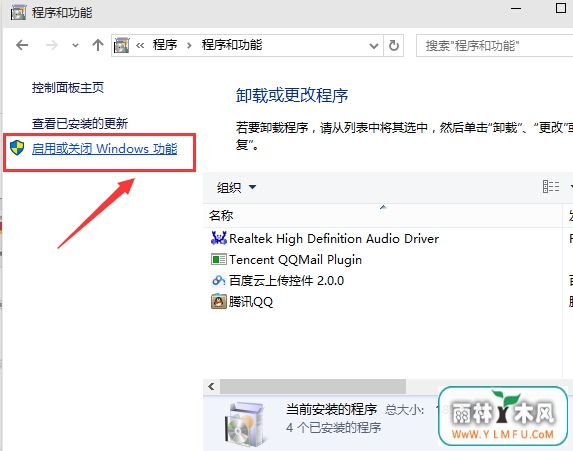Open the address bar history dropdown
This screenshot has width=573, height=451.
tap(373, 46)
